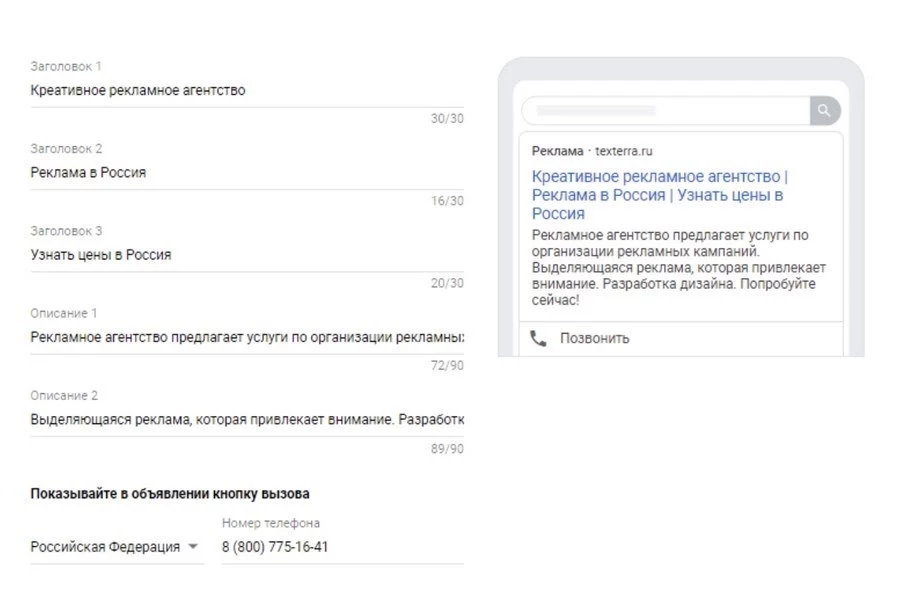The image size is (900, 591).
Task: Focus the Заголовок 2 field 'Реклама в Россия'
Action: tap(245, 173)
